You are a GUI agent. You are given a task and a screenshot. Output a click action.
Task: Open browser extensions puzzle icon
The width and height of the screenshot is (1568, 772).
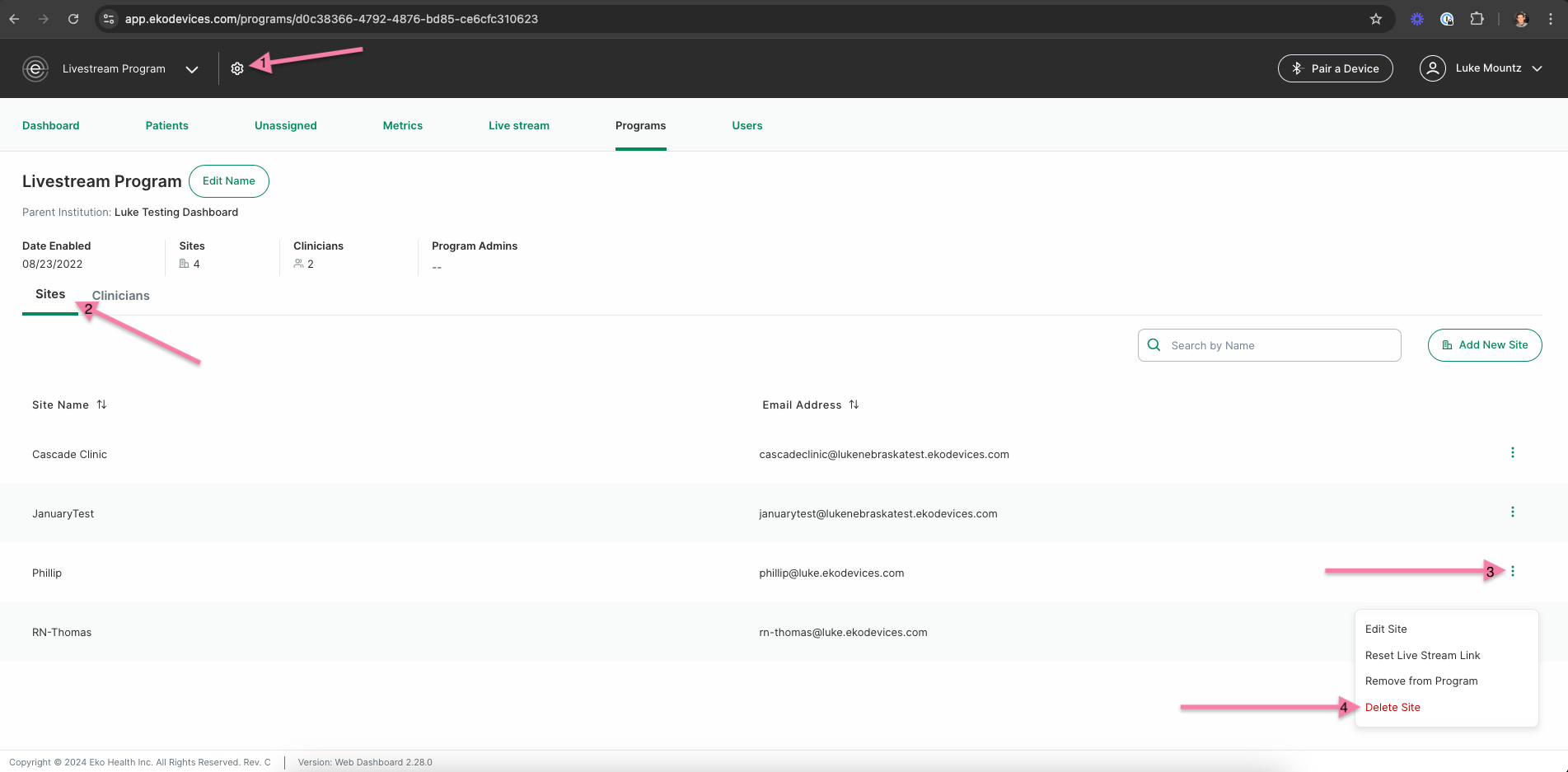pyautogui.click(x=1477, y=19)
